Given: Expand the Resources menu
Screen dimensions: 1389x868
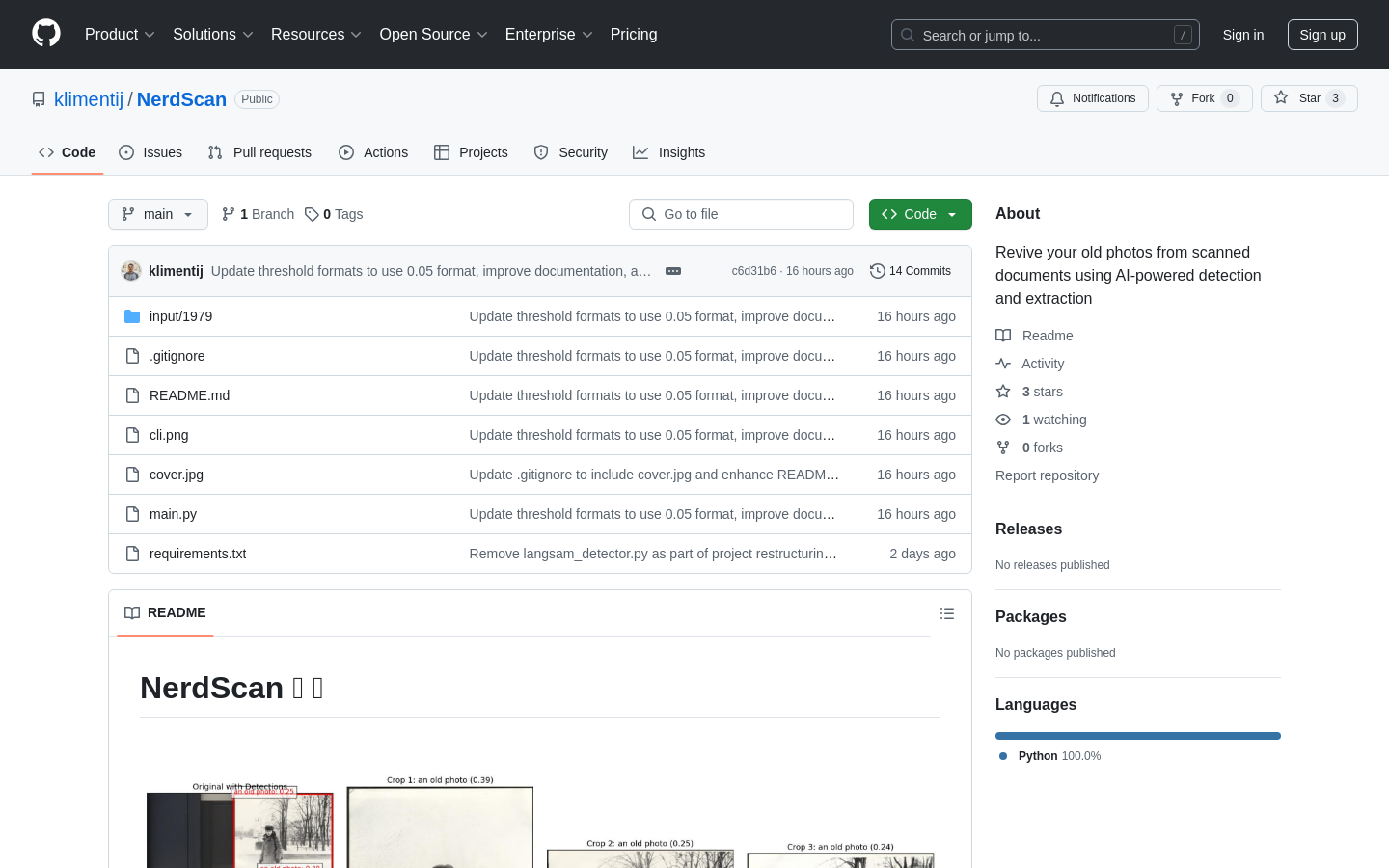Looking at the screenshot, I should 316,34.
